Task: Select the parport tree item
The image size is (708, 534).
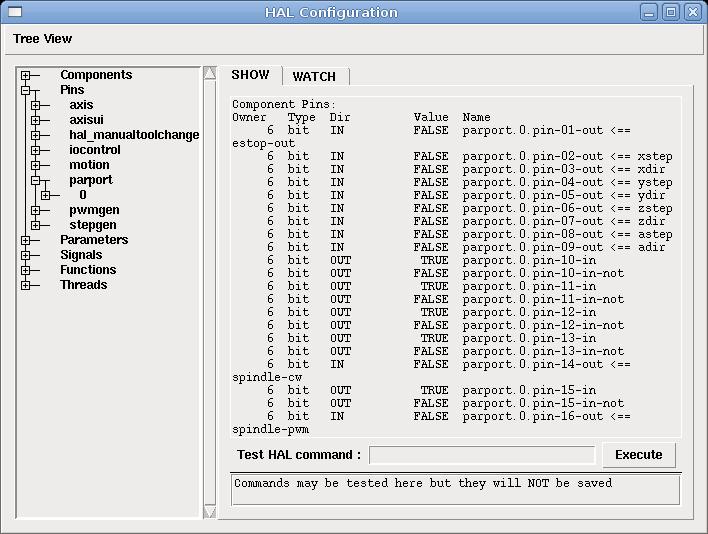Action: 91,180
